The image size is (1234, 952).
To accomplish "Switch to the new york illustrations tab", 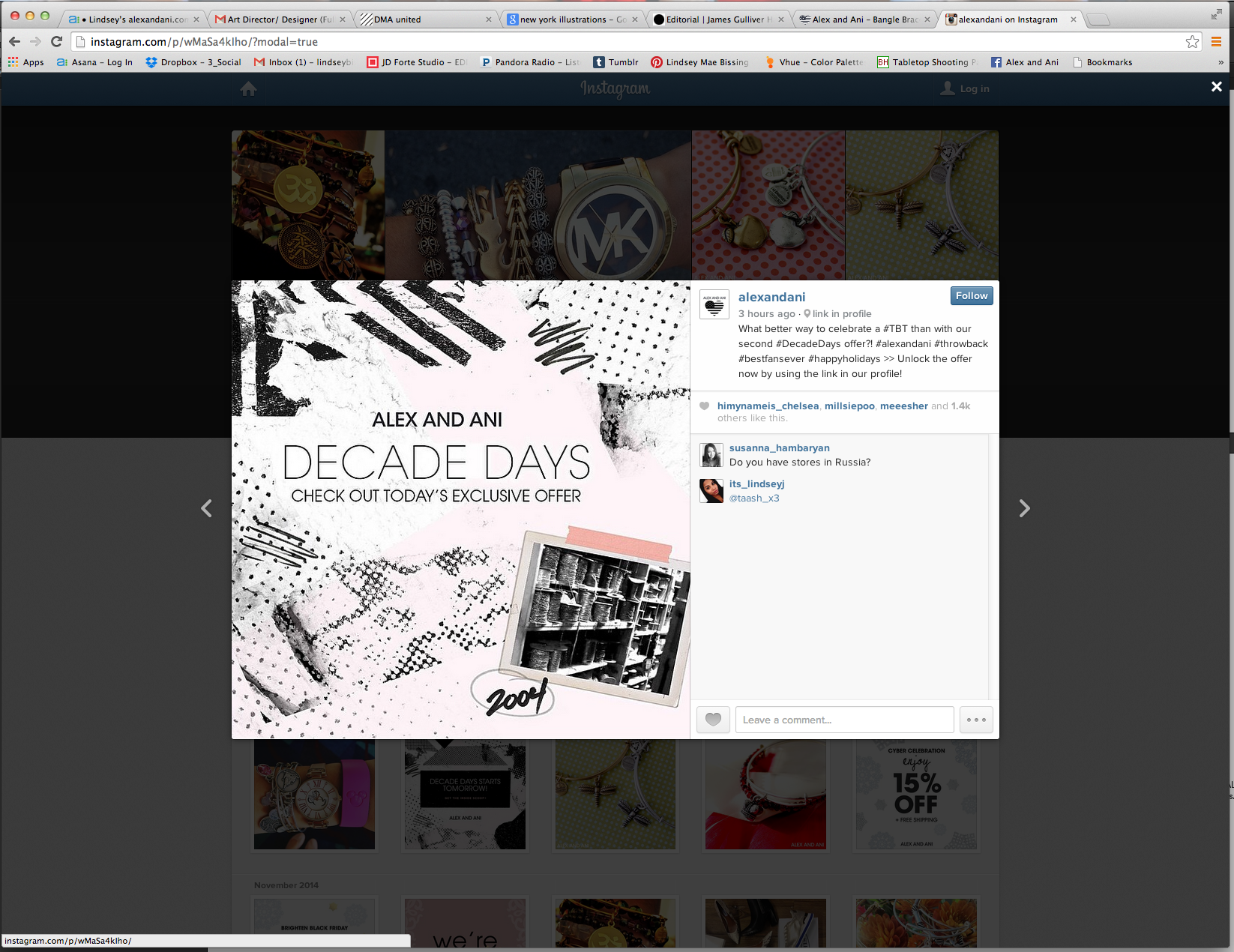I will point(572,19).
